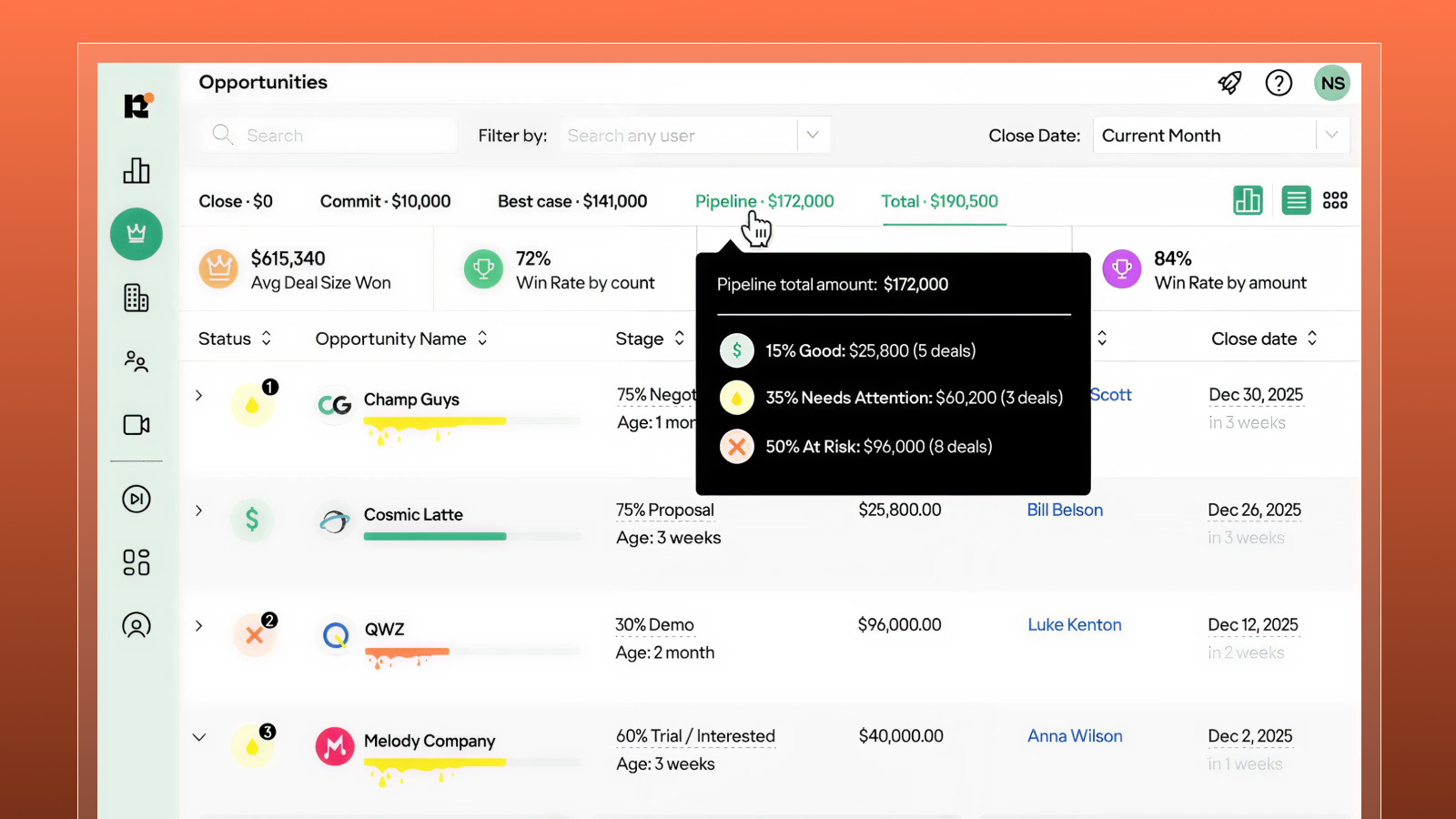Open Bill Belson's profile link
This screenshot has height=819, width=1456.
(1065, 510)
